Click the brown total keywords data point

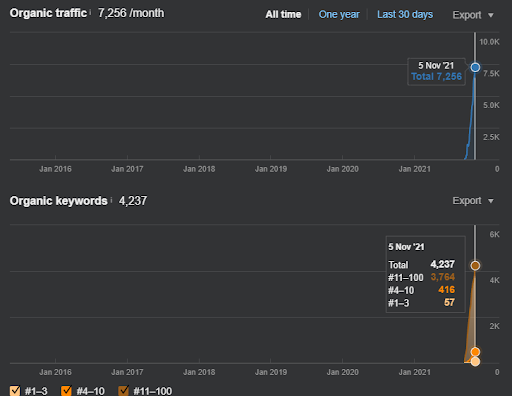tap(475, 265)
